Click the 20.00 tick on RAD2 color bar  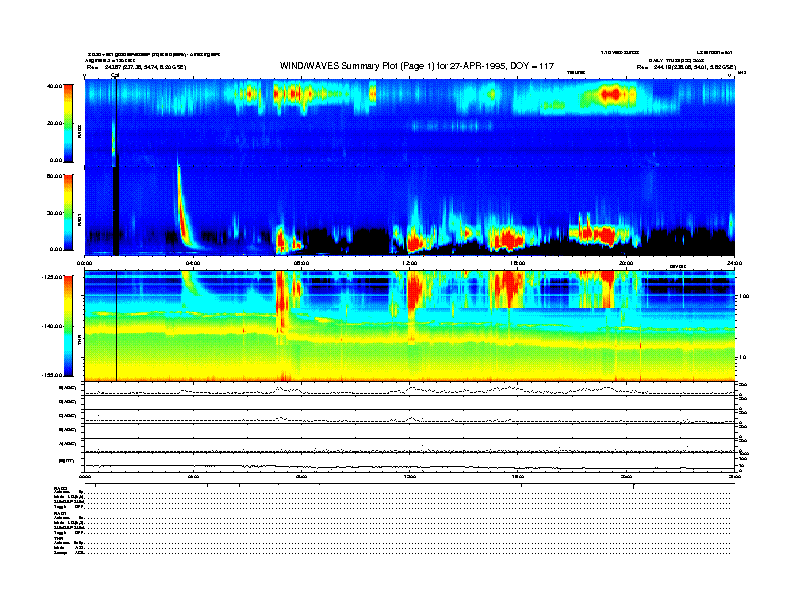54,123
